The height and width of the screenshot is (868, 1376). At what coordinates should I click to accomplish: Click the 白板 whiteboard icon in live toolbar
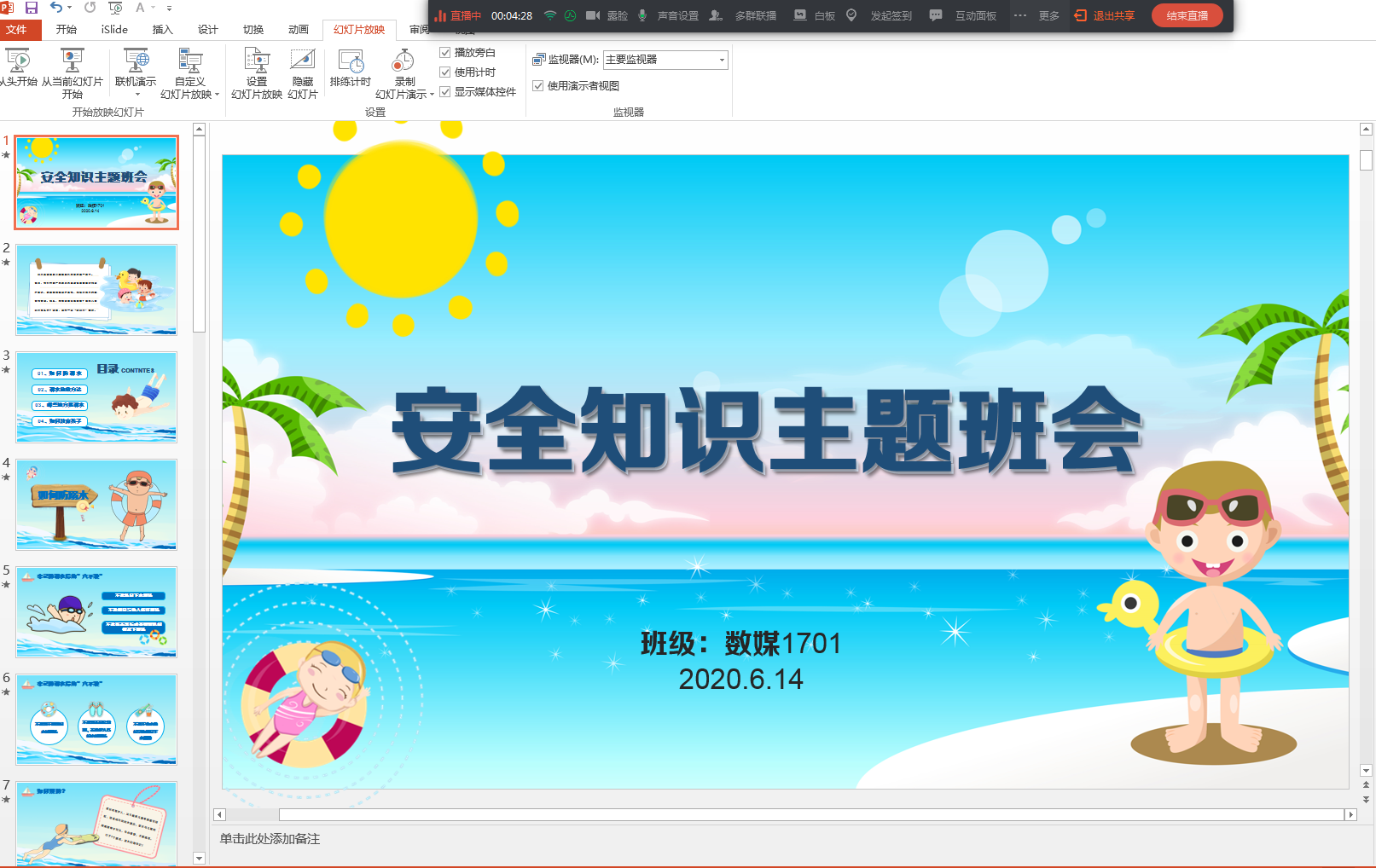pyautogui.click(x=799, y=15)
